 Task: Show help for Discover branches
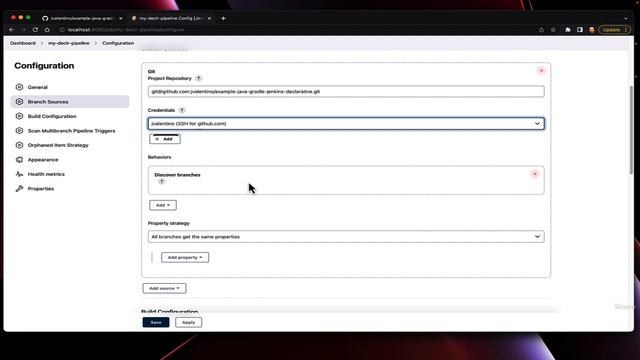point(162,182)
